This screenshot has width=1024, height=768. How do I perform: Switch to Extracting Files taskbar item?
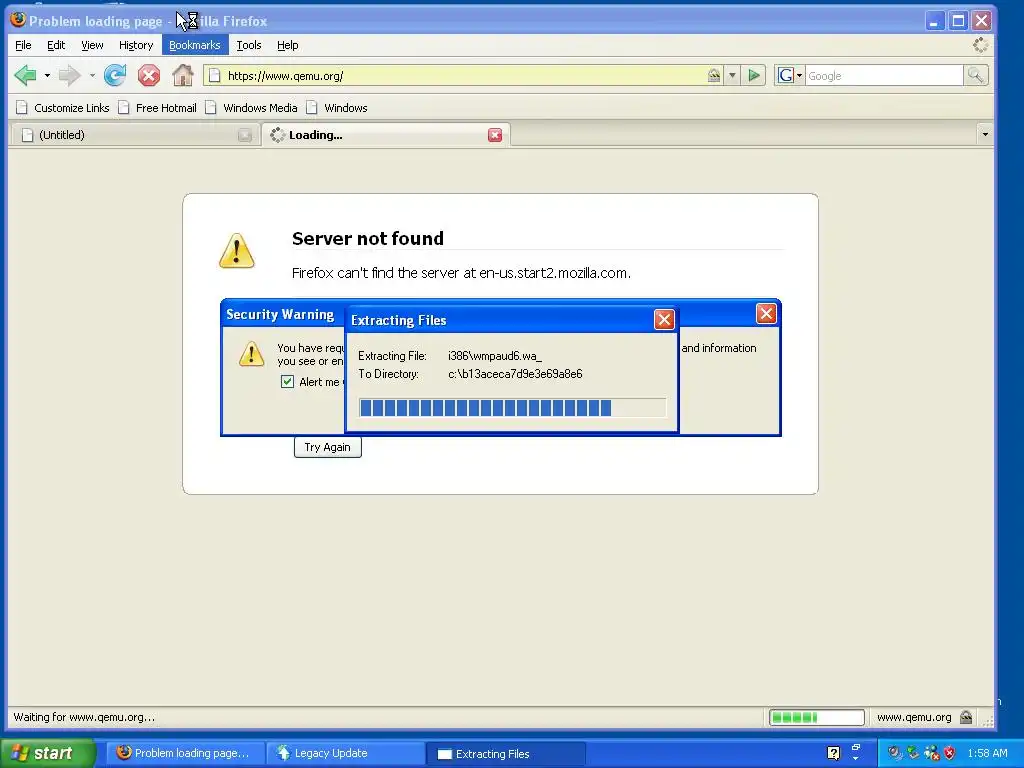(505, 754)
